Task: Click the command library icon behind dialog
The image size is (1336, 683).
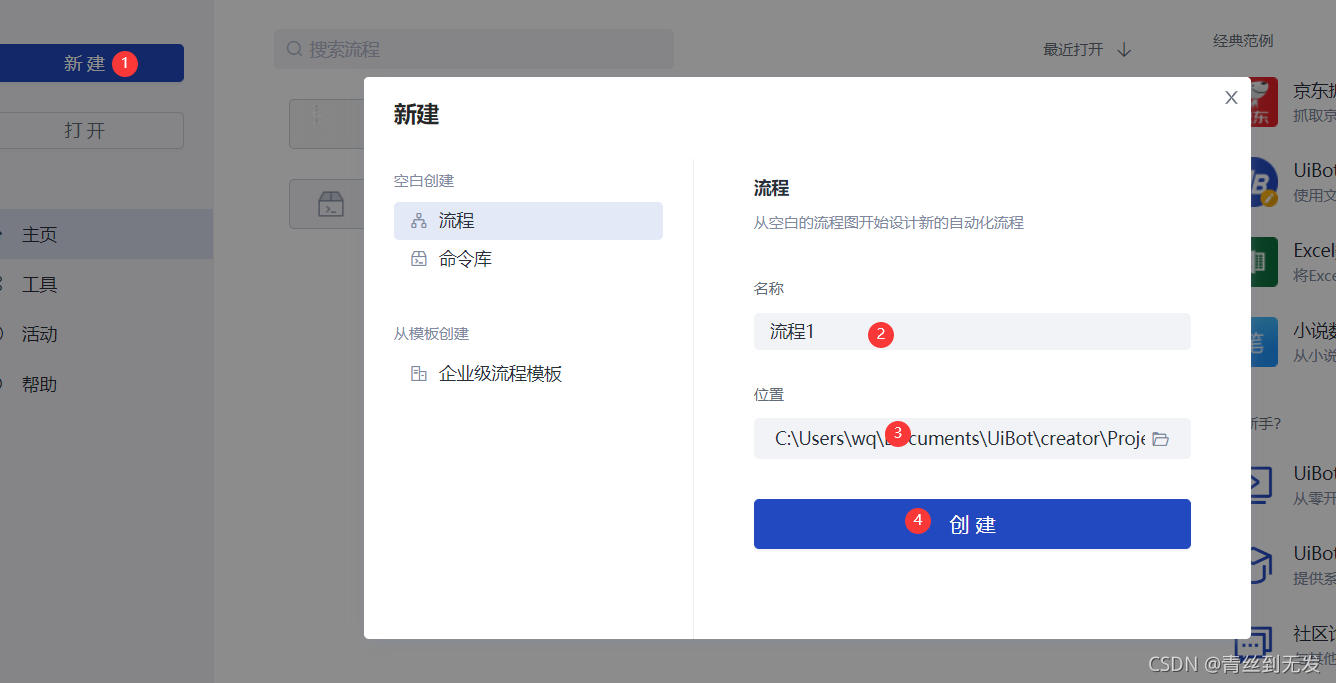Action: 331,204
